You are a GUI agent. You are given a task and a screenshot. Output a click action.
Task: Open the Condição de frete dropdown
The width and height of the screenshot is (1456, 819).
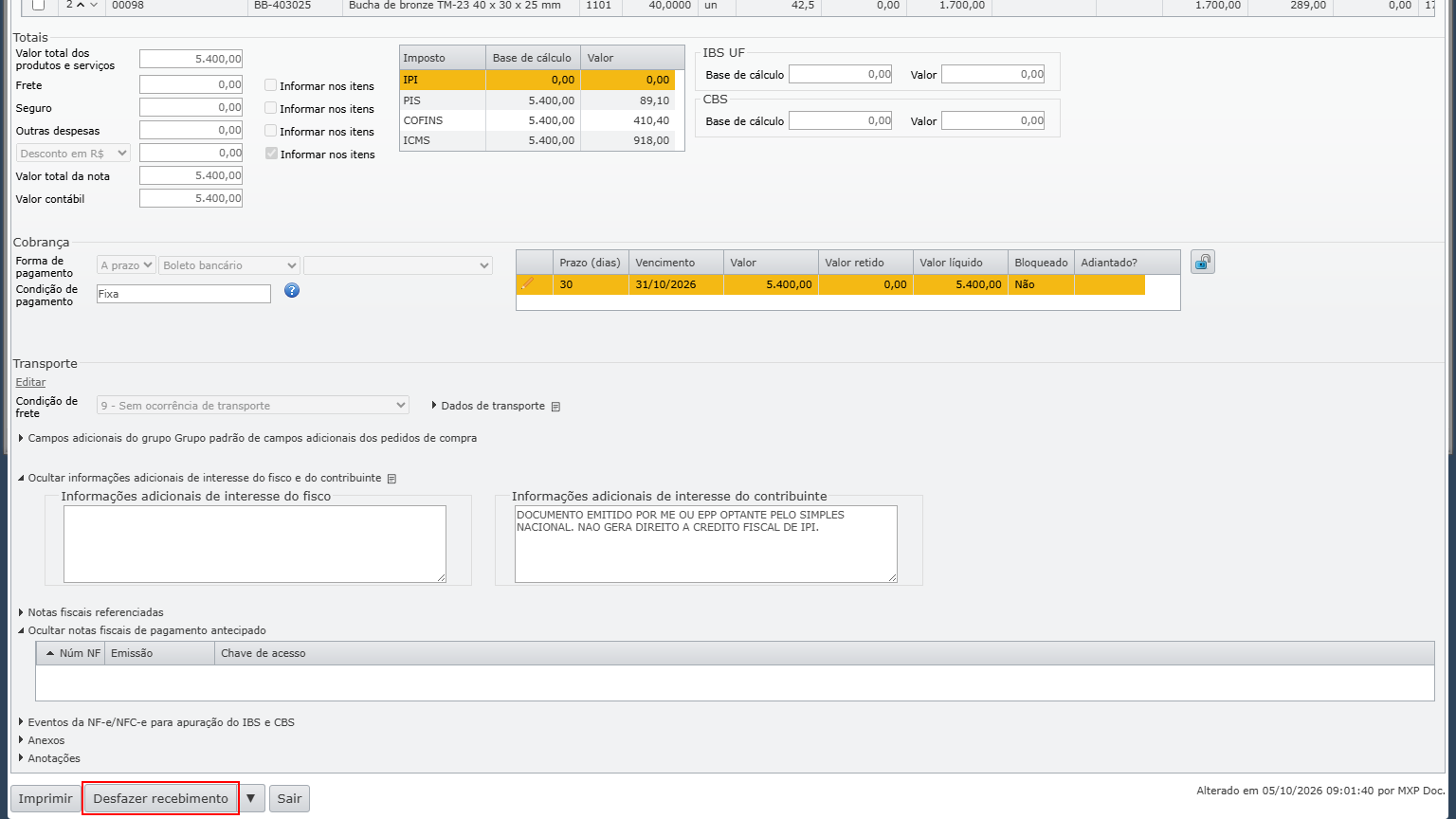[253, 405]
